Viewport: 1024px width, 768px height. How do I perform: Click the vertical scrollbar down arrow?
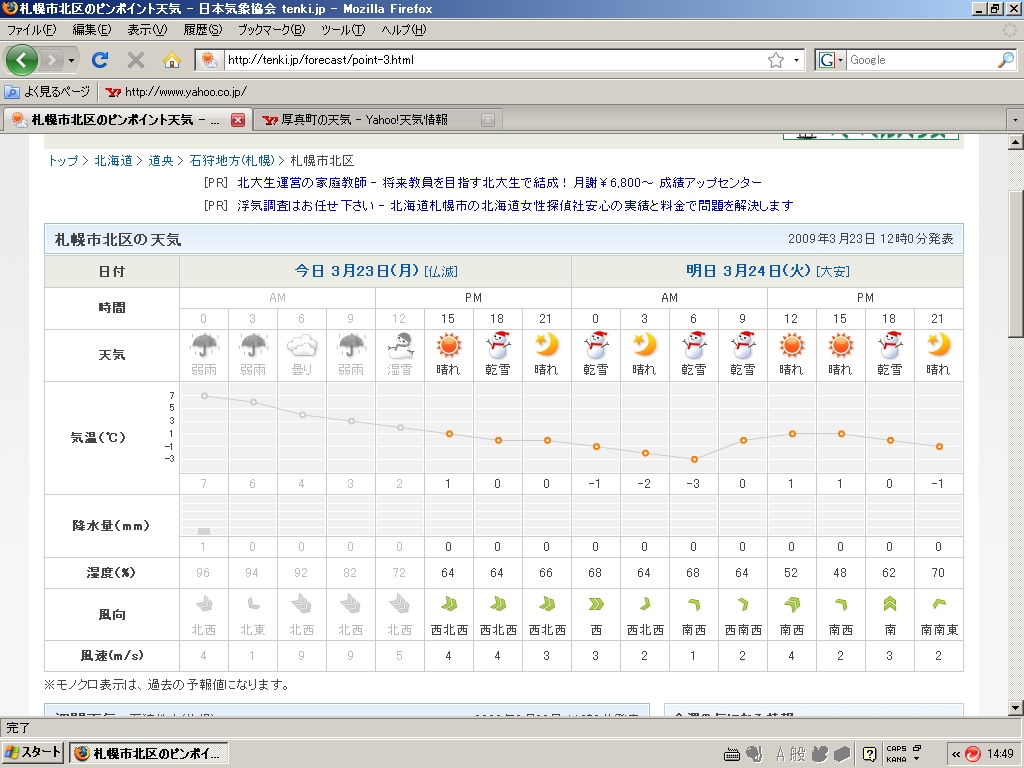[1016, 708]
